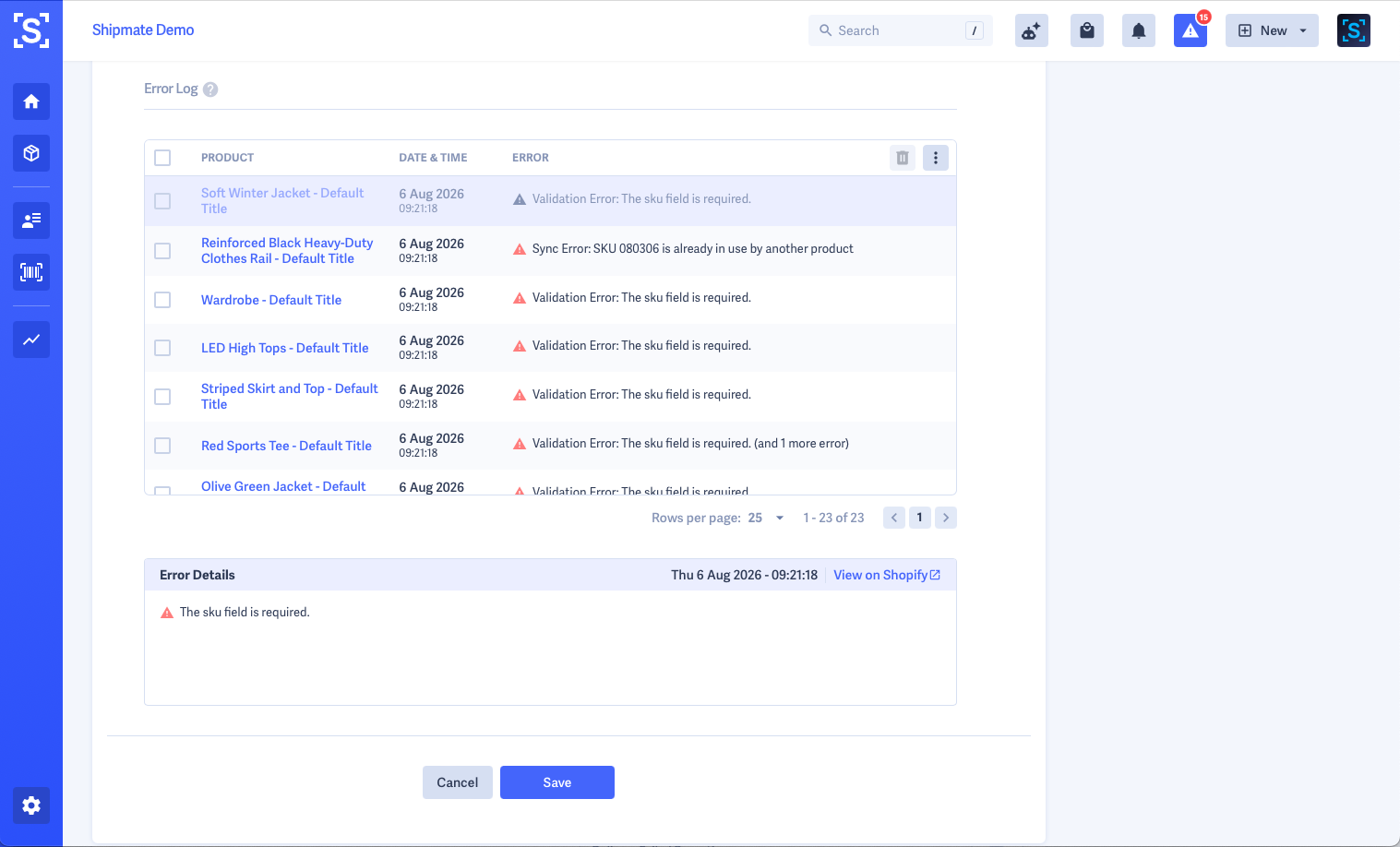Go to Home via sidebar icon
Screen dimensions: 1400x847
[x=31, y=101]
